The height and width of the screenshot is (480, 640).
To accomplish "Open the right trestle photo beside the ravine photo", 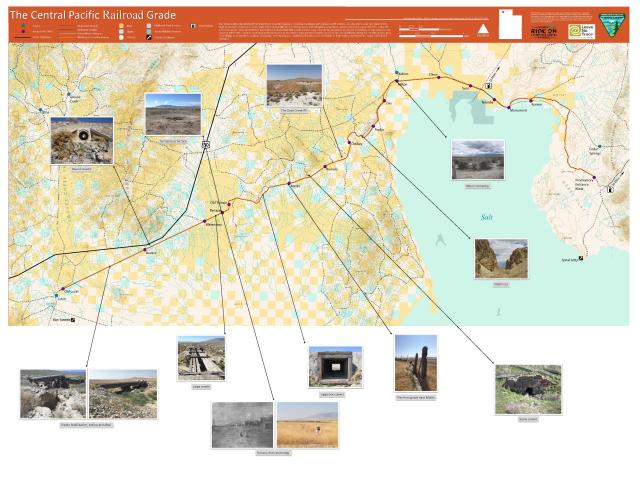I will pos(123,394).
